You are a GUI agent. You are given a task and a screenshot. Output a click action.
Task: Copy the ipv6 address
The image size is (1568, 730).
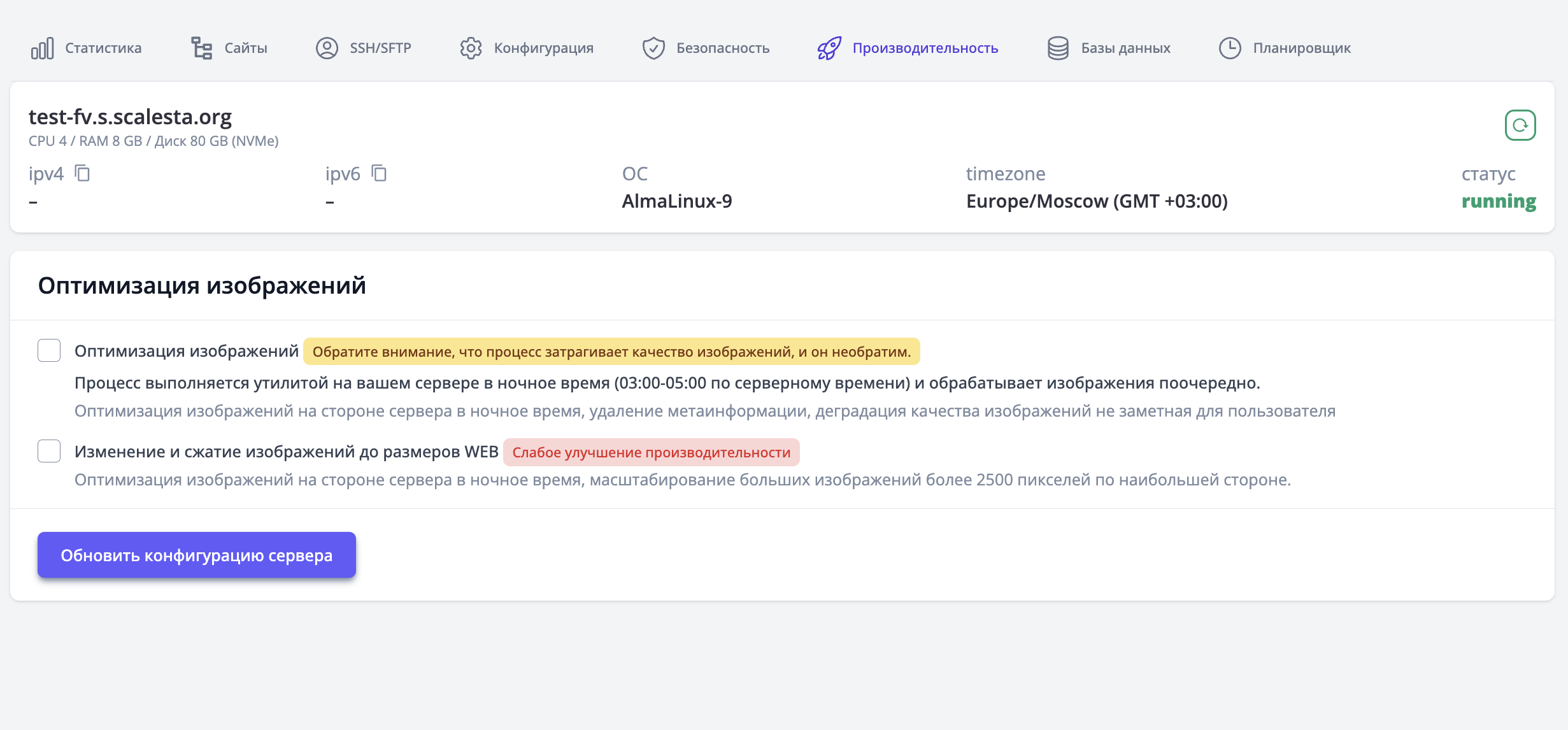[x=379, y=173]
